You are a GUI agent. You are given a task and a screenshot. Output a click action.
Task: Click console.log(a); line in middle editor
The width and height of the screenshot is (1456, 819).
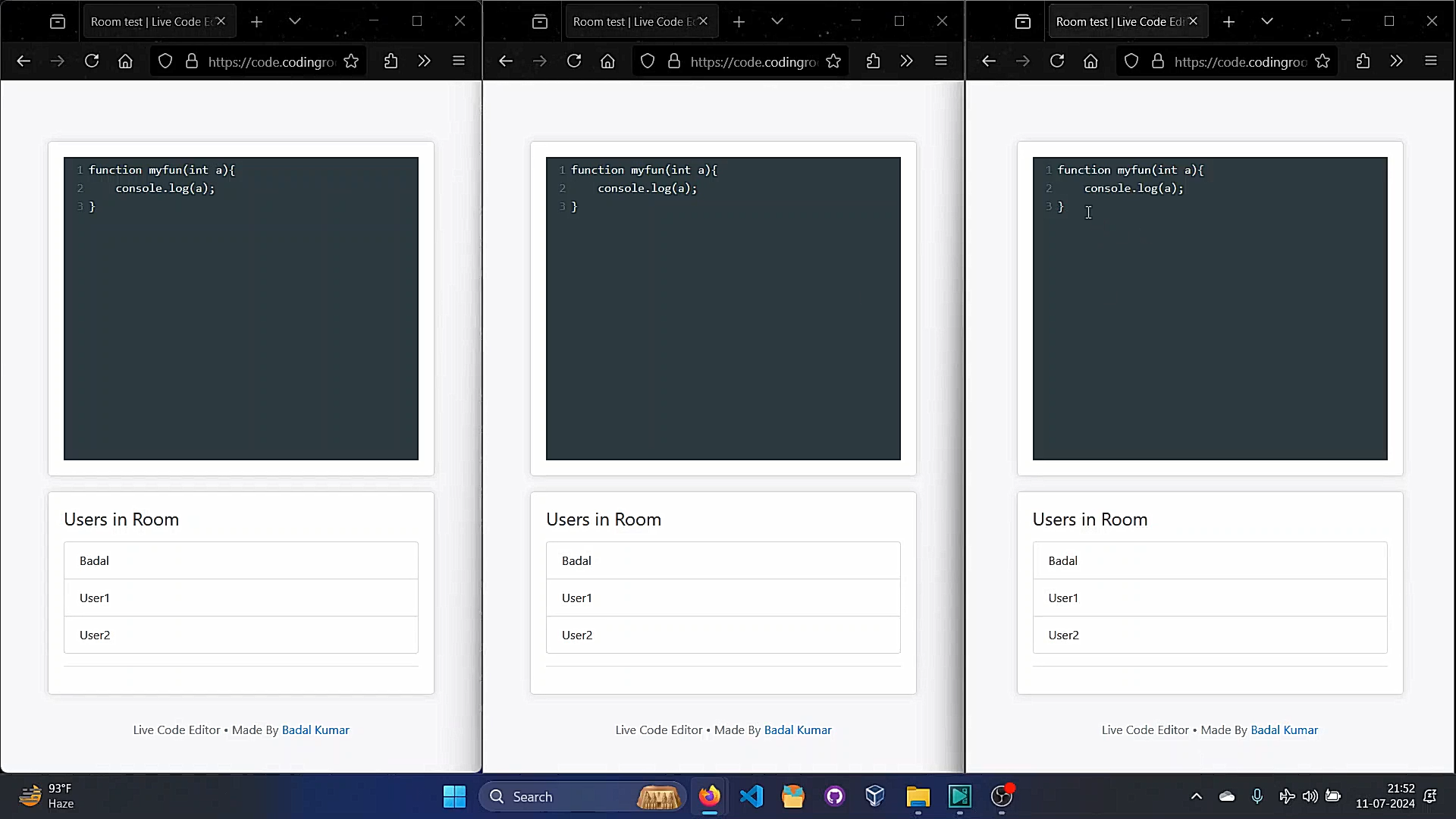[x=647, y=188]
